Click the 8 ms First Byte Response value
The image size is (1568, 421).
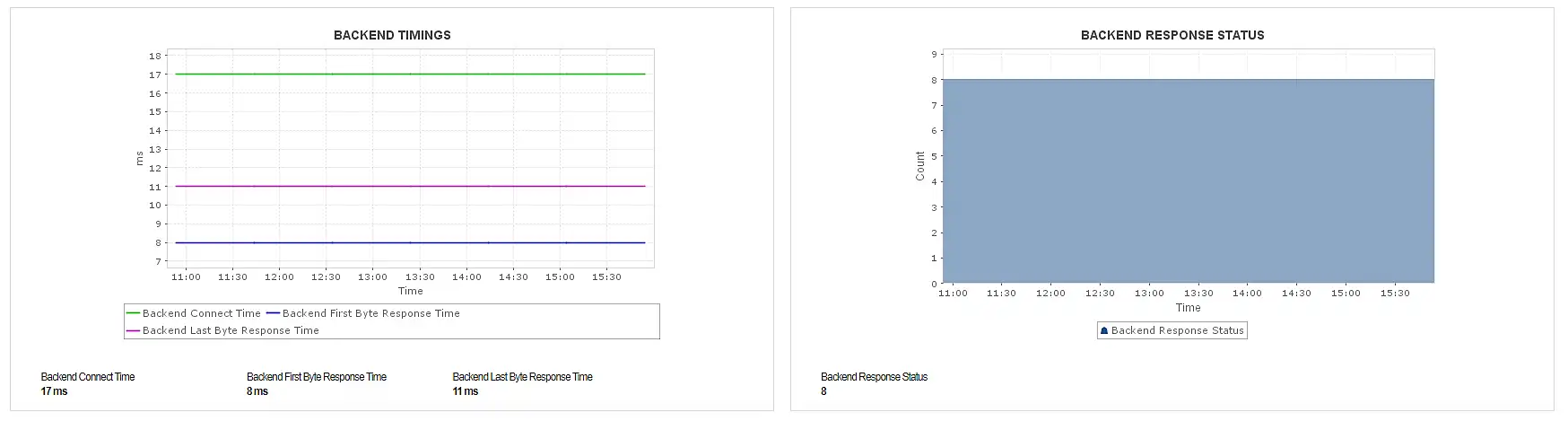click(x=257, y=391)
